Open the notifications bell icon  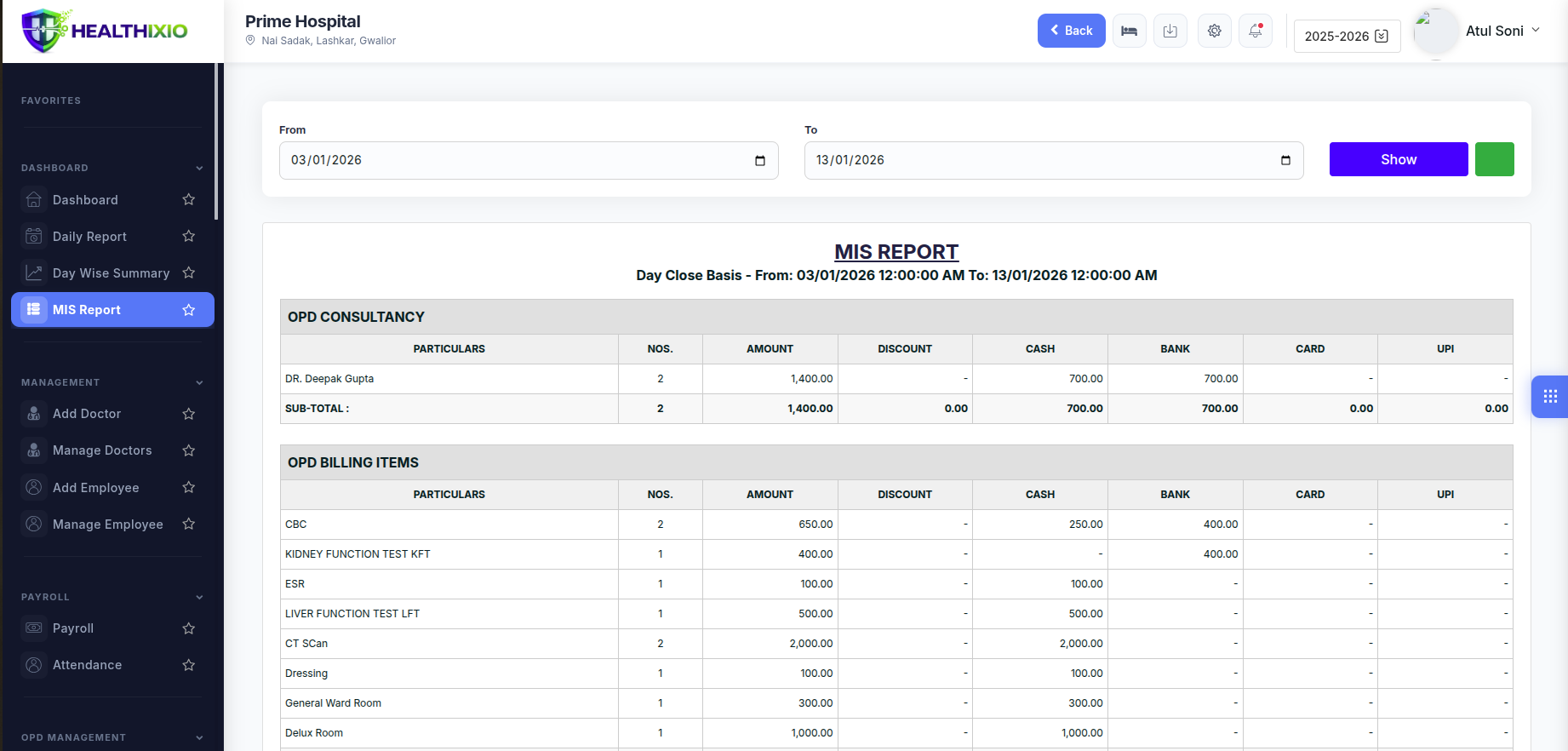coord(1256,31)
